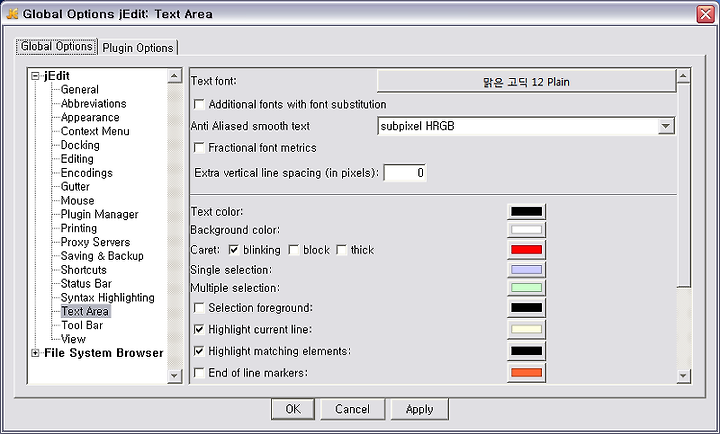Open Highlight current line color swatch
Screen dimensions: 720x434
click(x=526, y=329)
